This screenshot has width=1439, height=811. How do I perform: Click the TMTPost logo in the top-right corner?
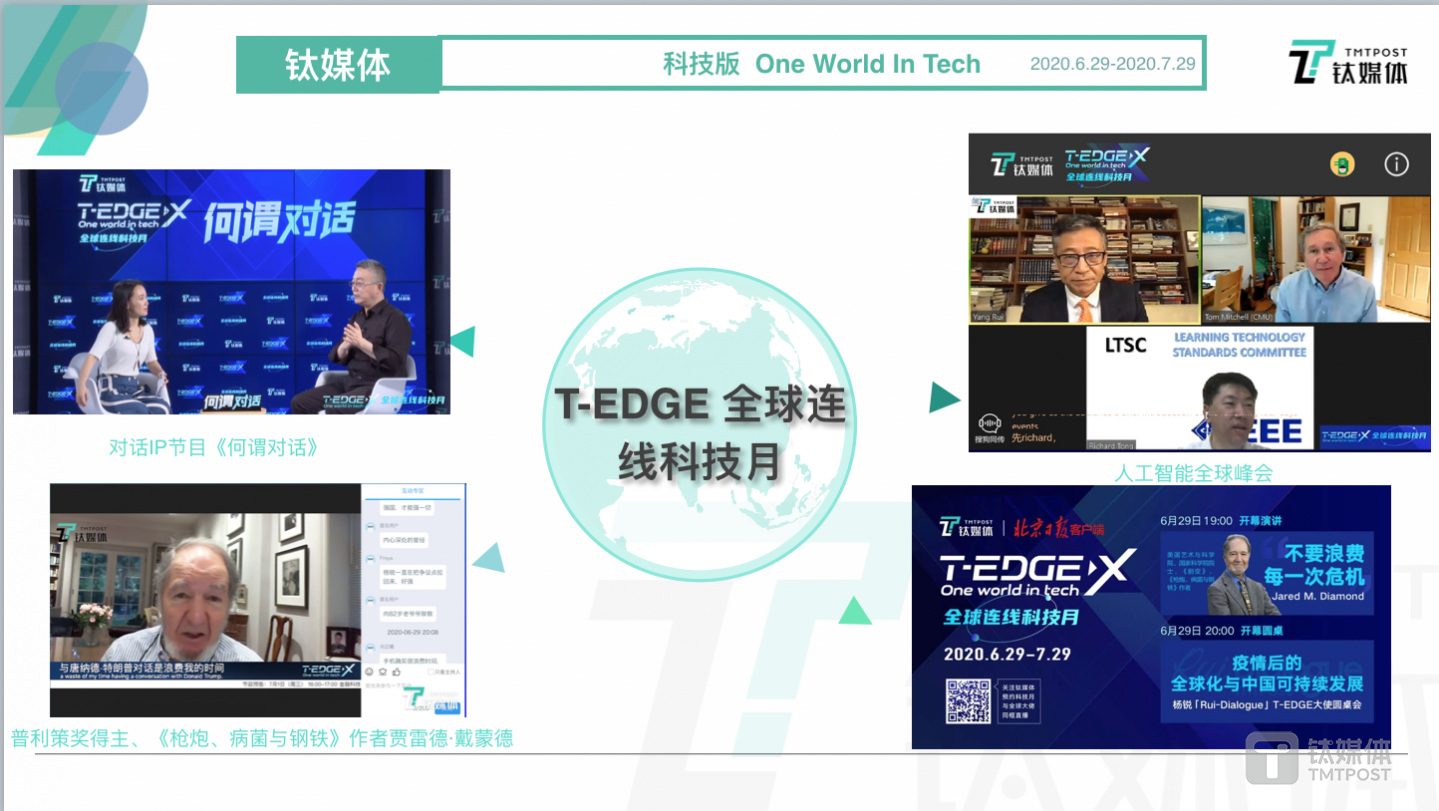pos(1347,60)
